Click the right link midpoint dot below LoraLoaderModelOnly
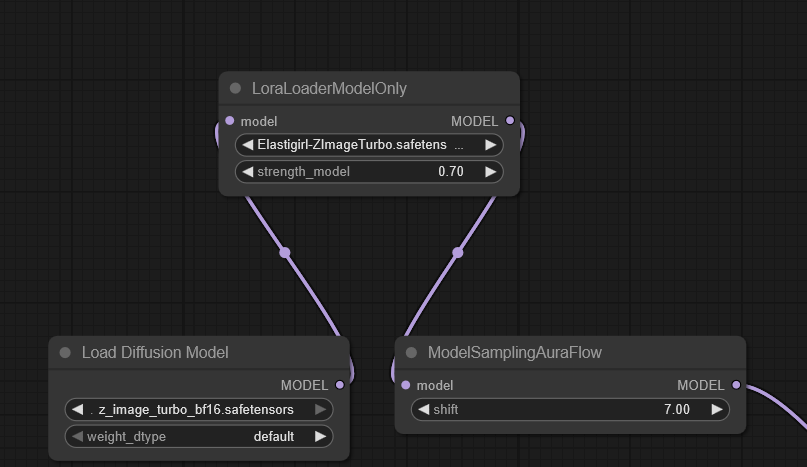807x467 pixels. pyautogui.click(x=458, y=252)
